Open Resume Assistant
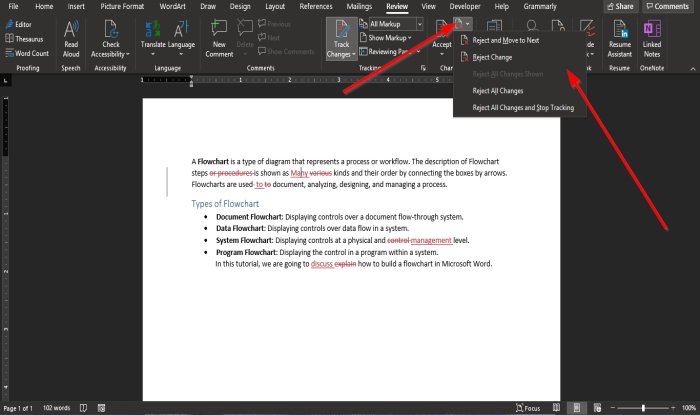This screenshot has height=415, width=700. [x=620, y=39]
